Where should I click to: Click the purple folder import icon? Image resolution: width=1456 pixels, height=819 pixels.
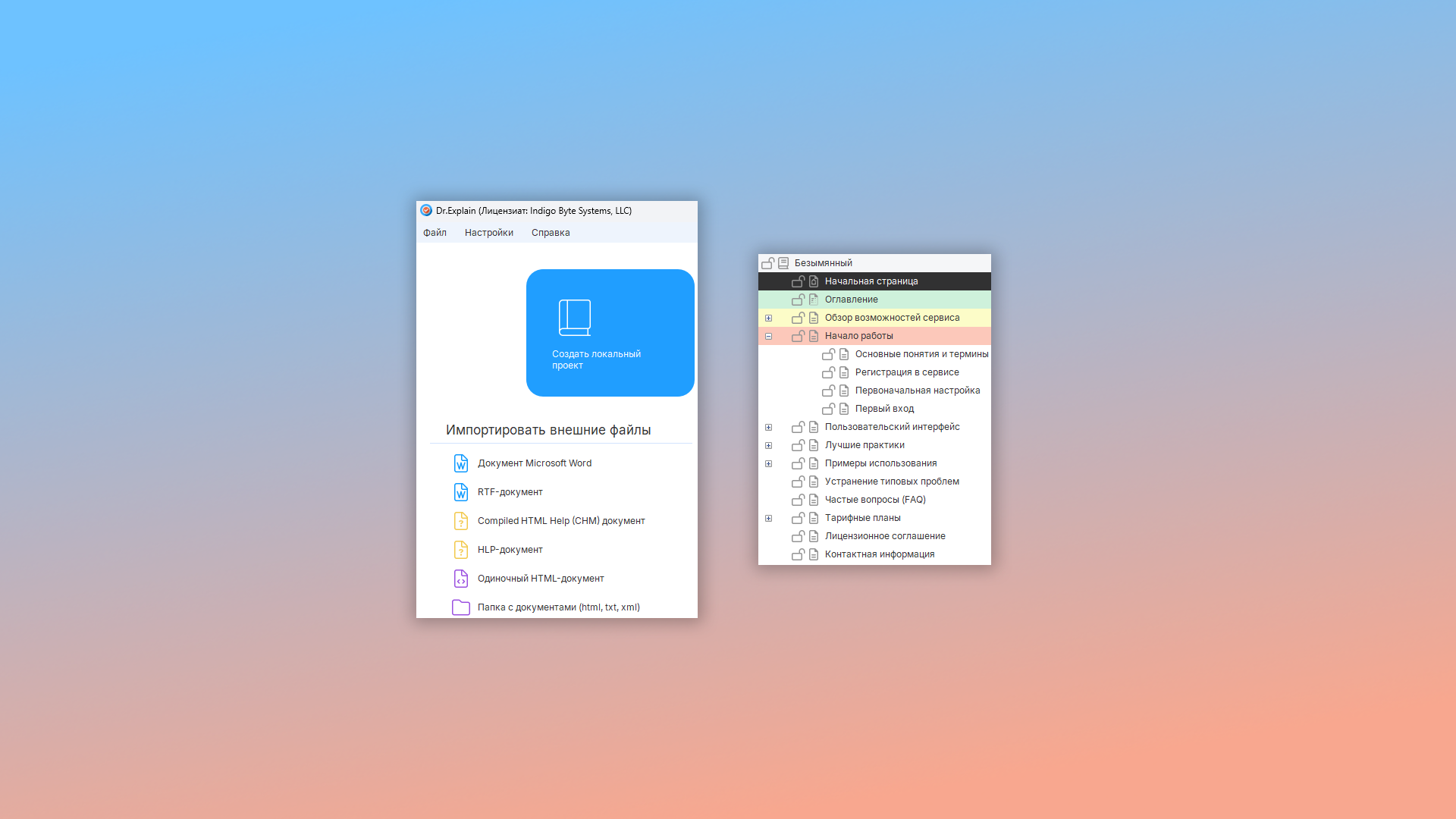(x=460, y=607)
